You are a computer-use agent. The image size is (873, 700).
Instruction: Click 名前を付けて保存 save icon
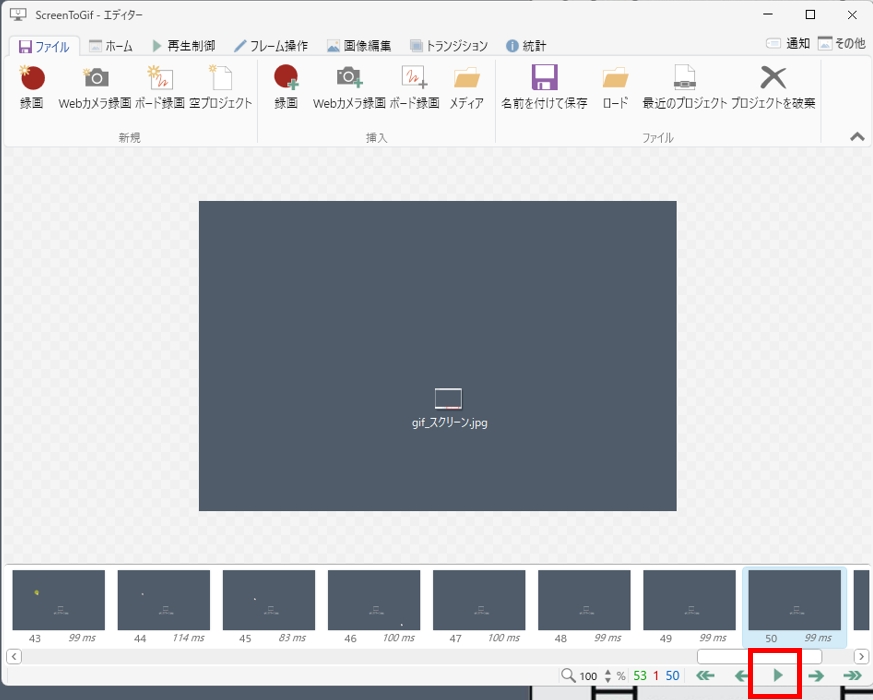(544, 86)
